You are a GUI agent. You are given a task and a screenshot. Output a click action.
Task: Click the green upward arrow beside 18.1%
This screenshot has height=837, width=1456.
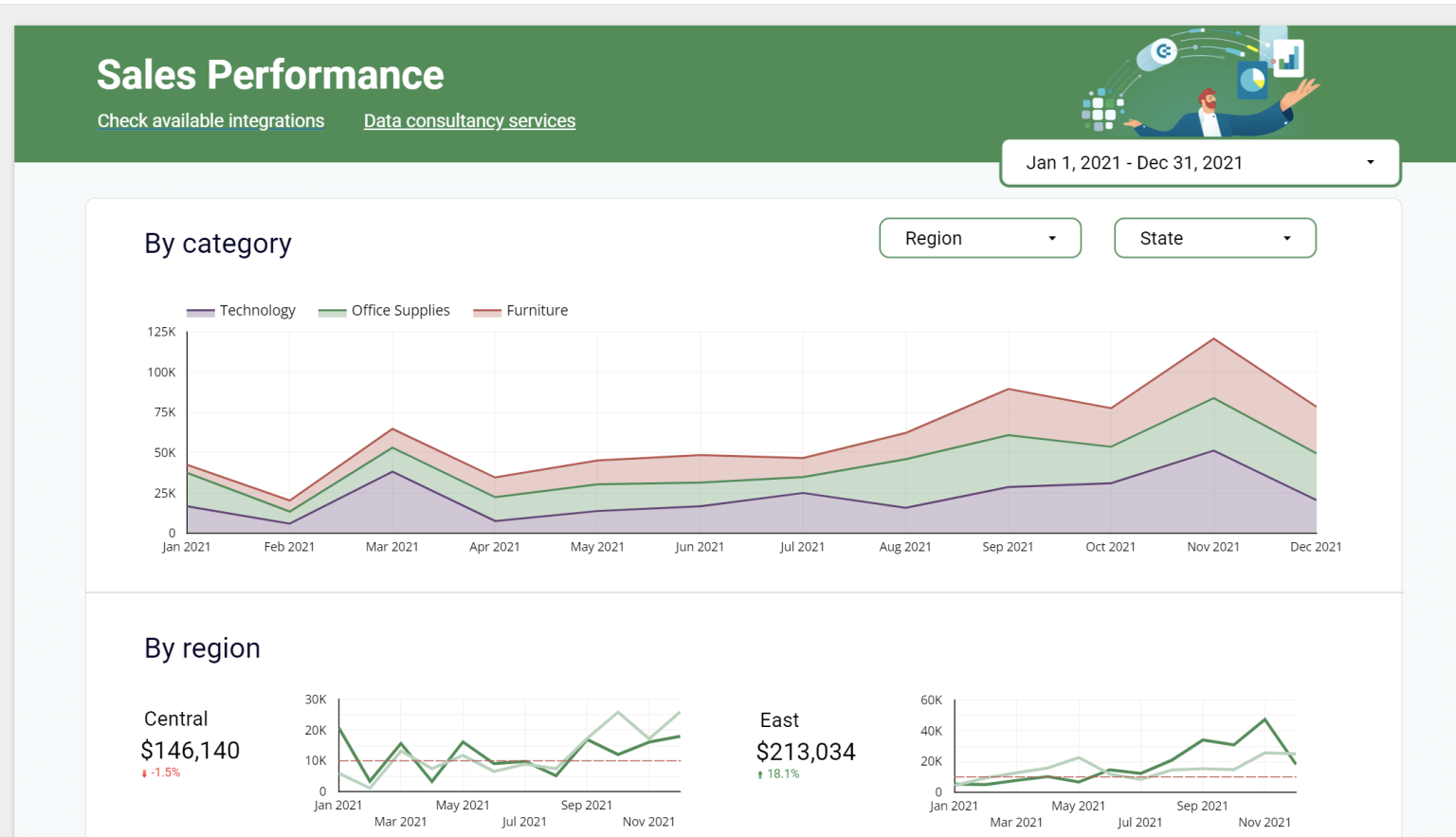[762, 773]
